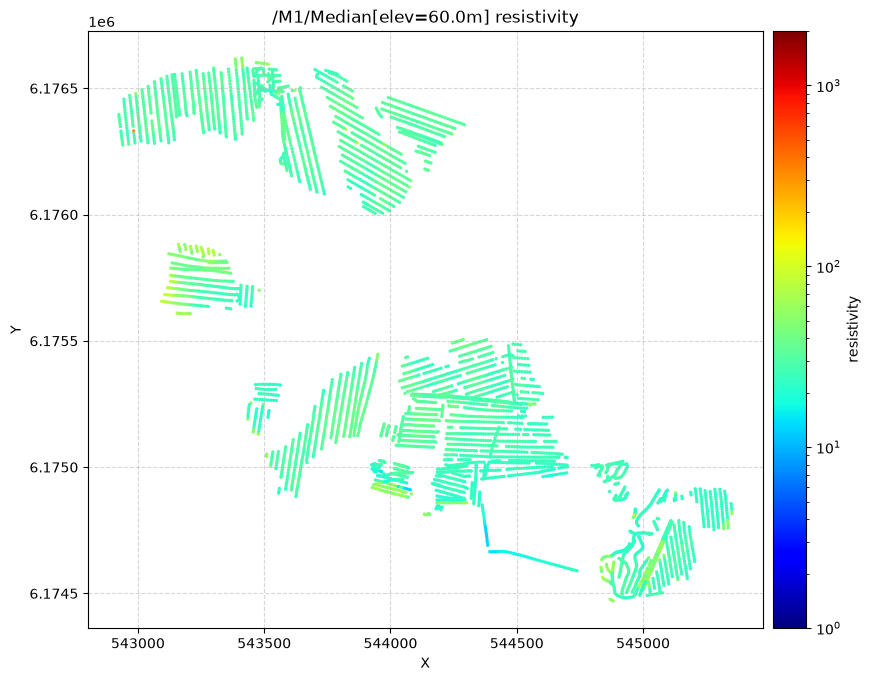Screen dimensions: 870x681
Task: Click the 10^2 colorbar tick label
Action: coord(829,266)
